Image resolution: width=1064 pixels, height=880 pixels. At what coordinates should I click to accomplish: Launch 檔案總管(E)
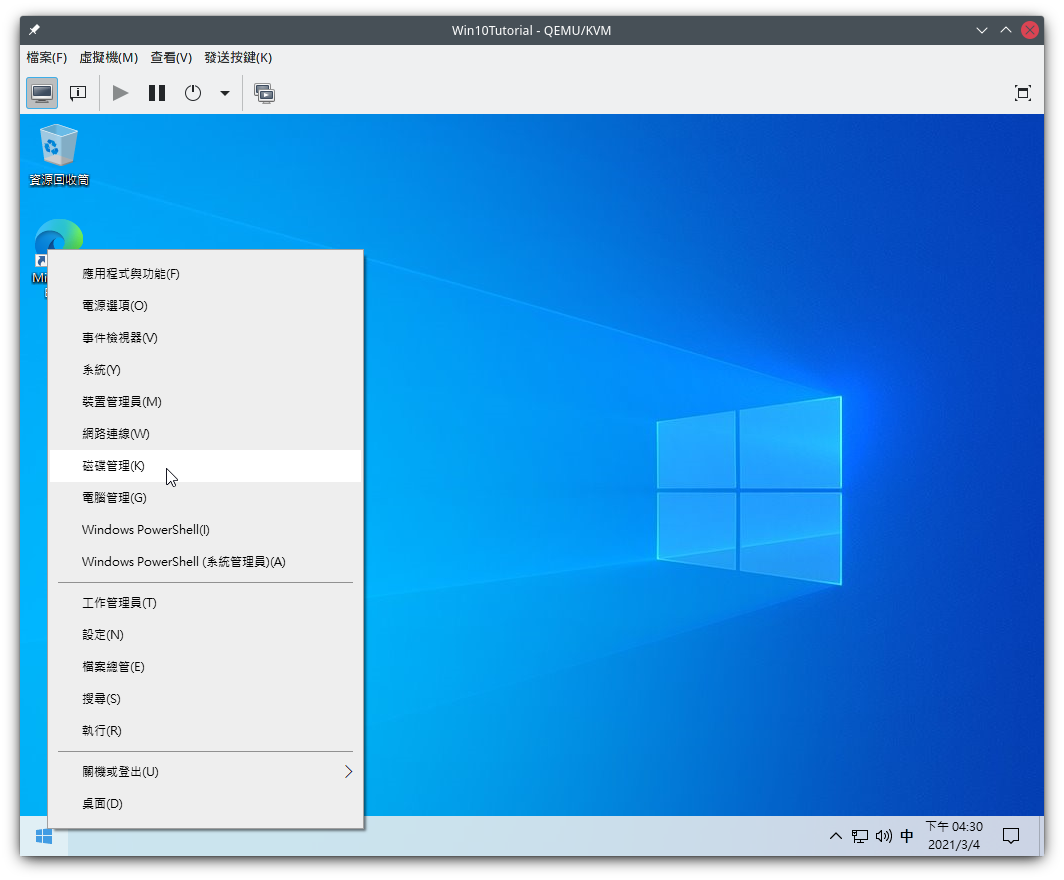point(206,666)
